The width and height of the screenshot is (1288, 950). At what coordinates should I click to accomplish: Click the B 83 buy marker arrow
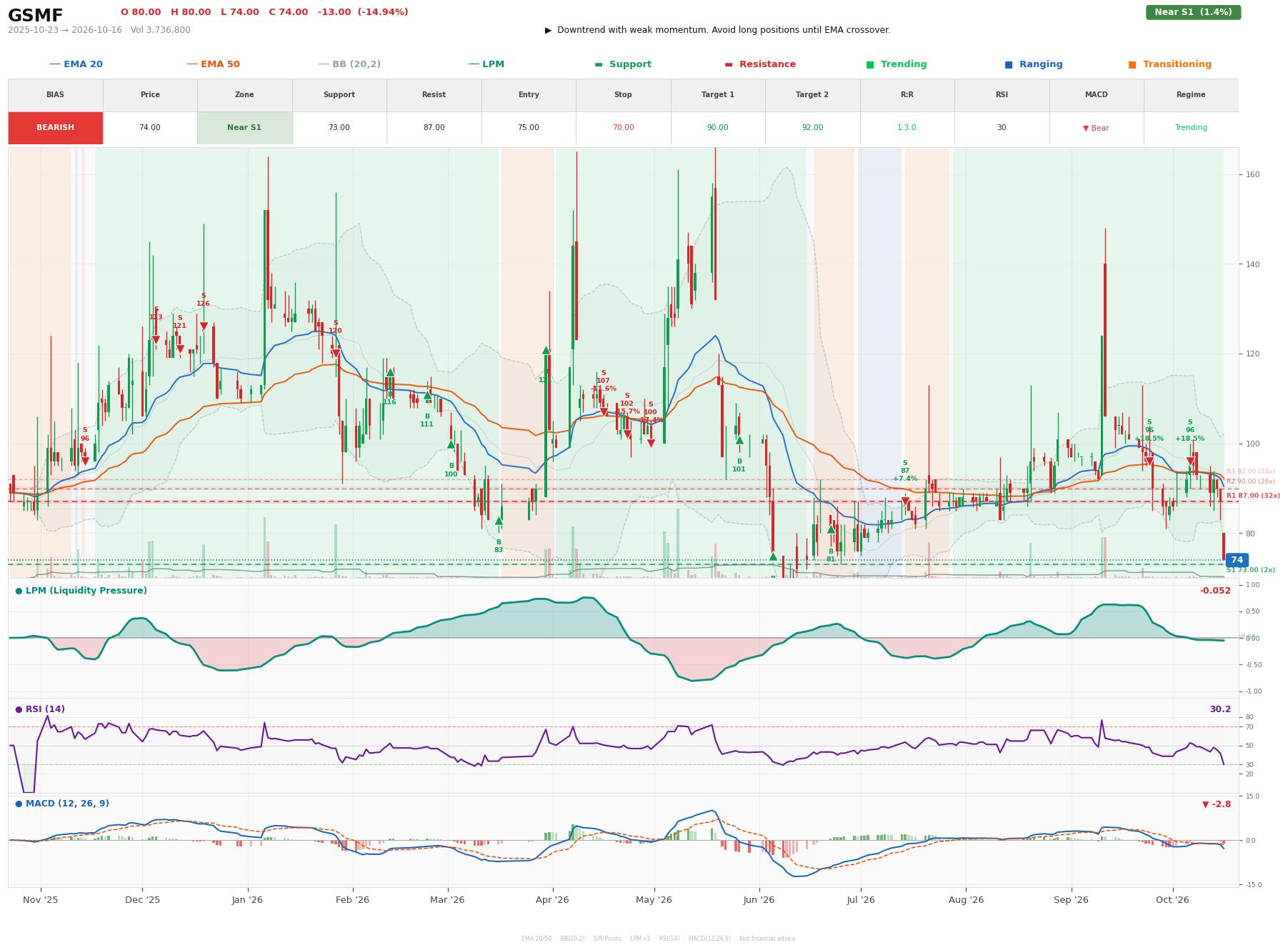coord(499,521)
